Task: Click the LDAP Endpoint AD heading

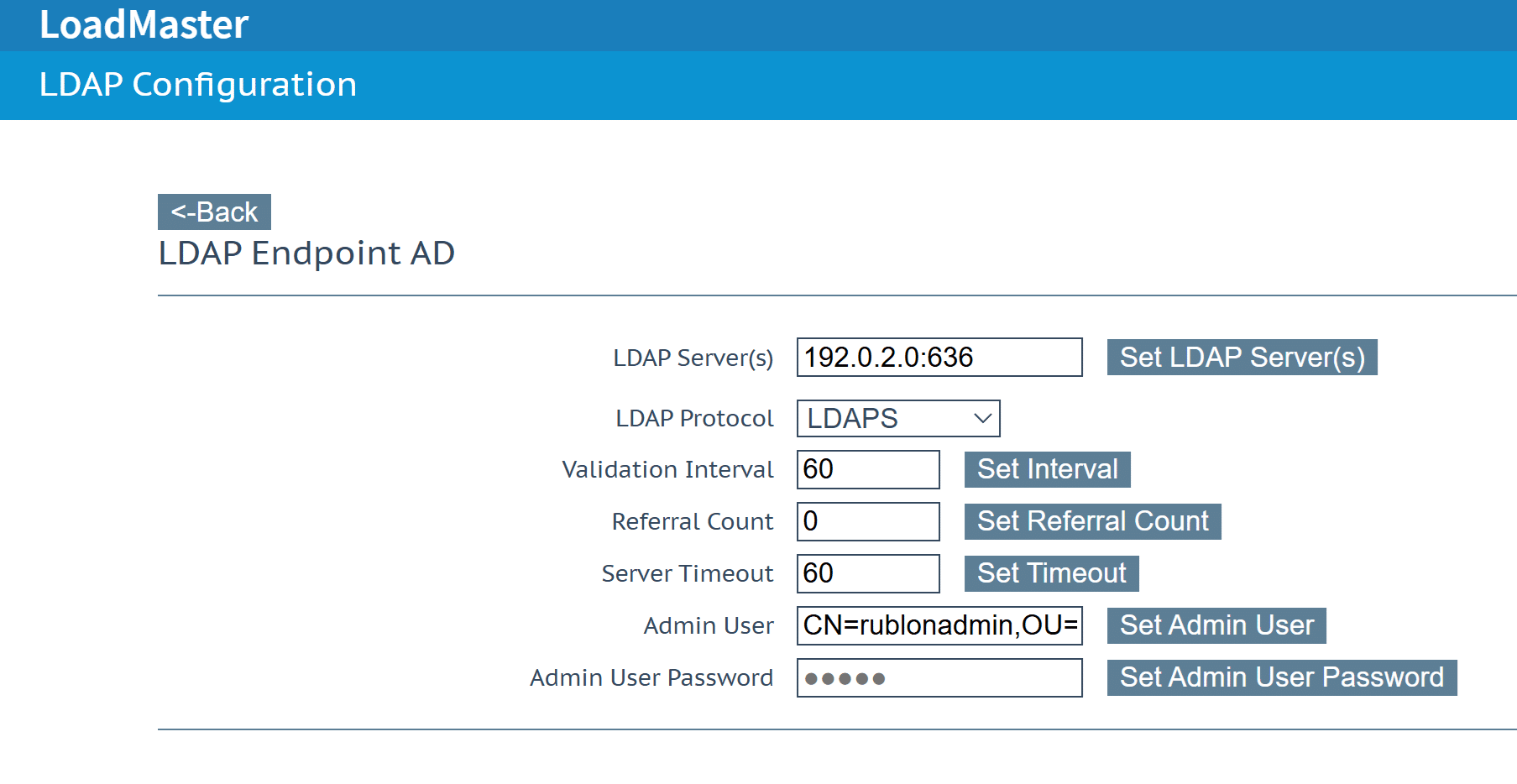Action: [x=306, y=253]
